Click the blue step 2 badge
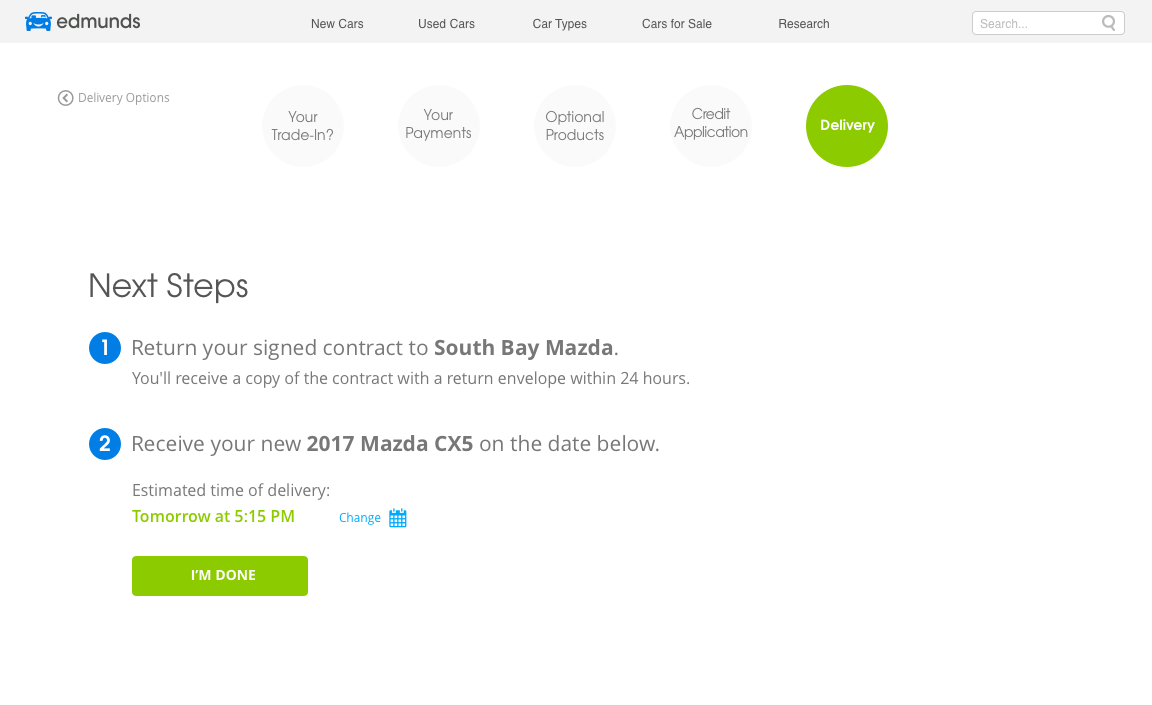Image resolution: width=1152 pixels, height=705 pixels. pos(105,444)
